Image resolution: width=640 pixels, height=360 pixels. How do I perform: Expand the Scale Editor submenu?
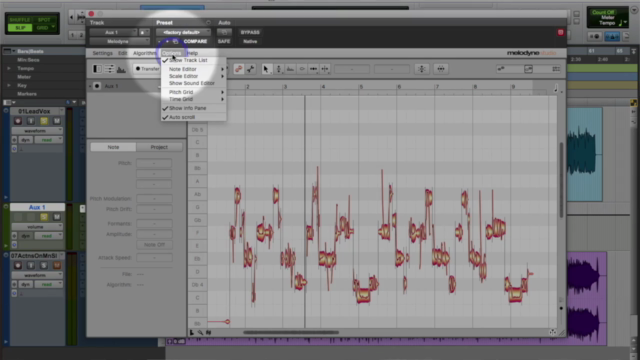[x=193, y=76]
